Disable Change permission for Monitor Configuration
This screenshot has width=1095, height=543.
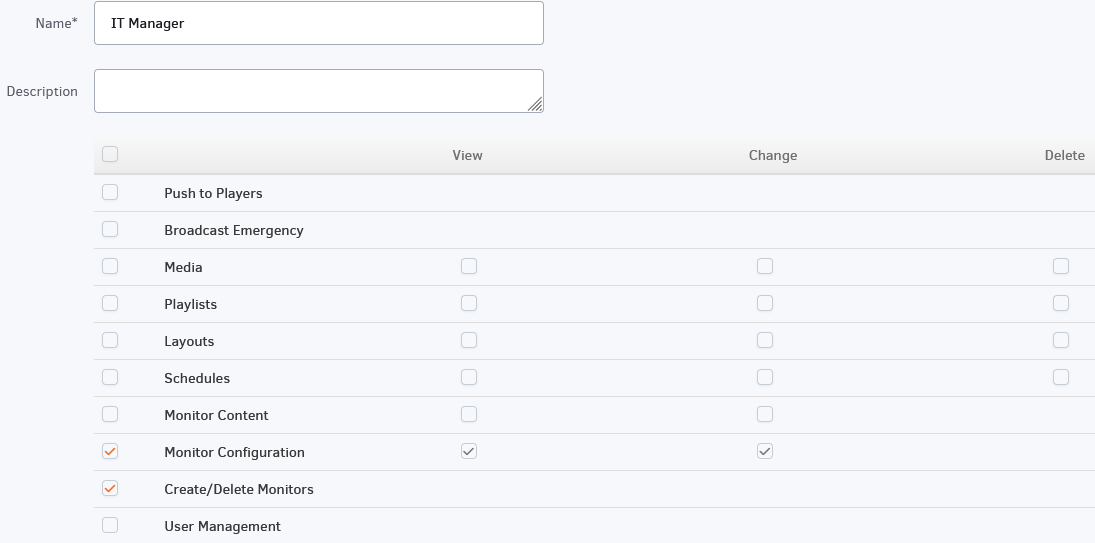[765, 451]
